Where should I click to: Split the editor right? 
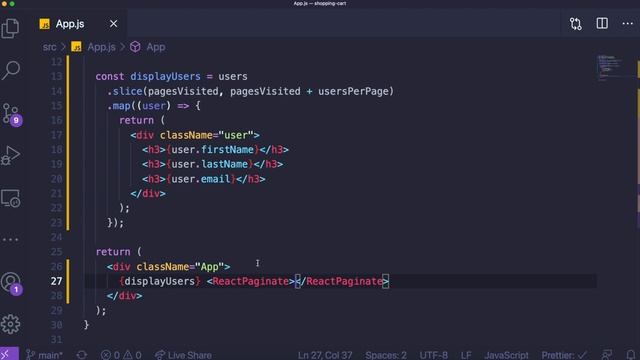(602, 24)
